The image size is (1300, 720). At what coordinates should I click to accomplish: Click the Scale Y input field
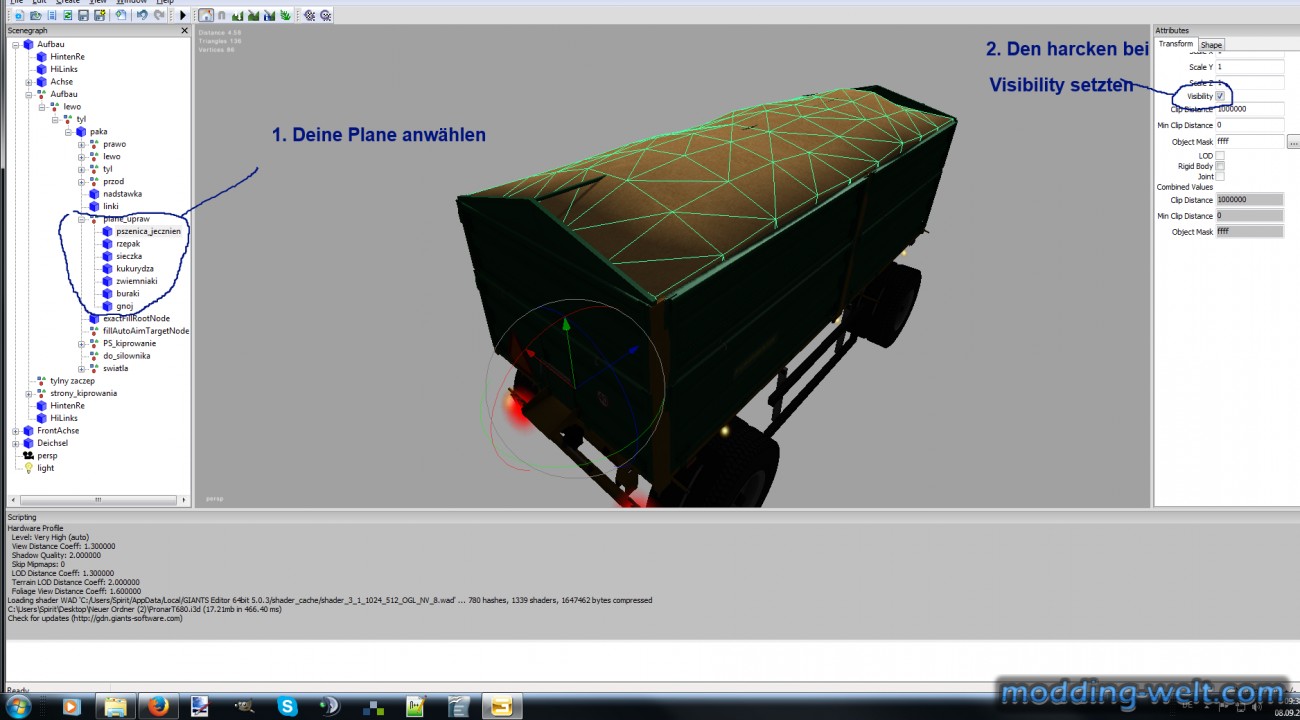pyautogui.click(x=1249, y=67)
